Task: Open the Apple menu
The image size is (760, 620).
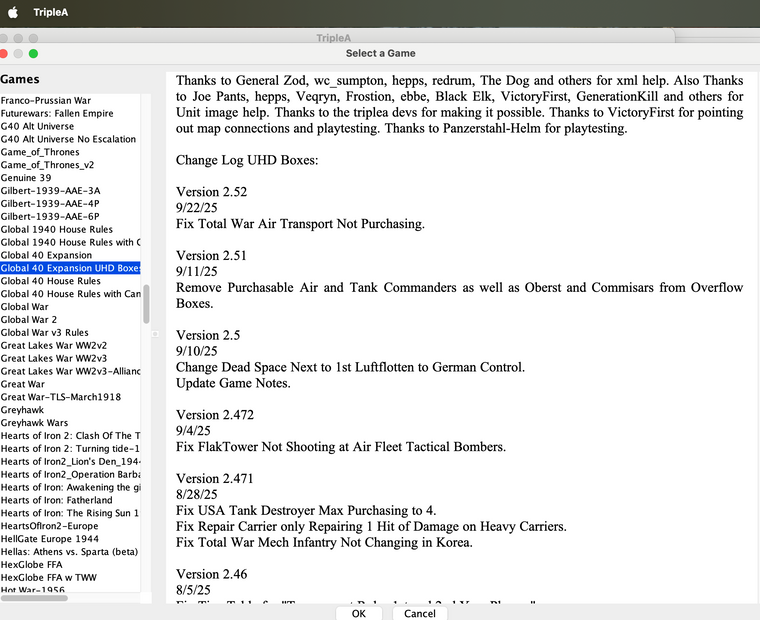Action: (13, 13)
